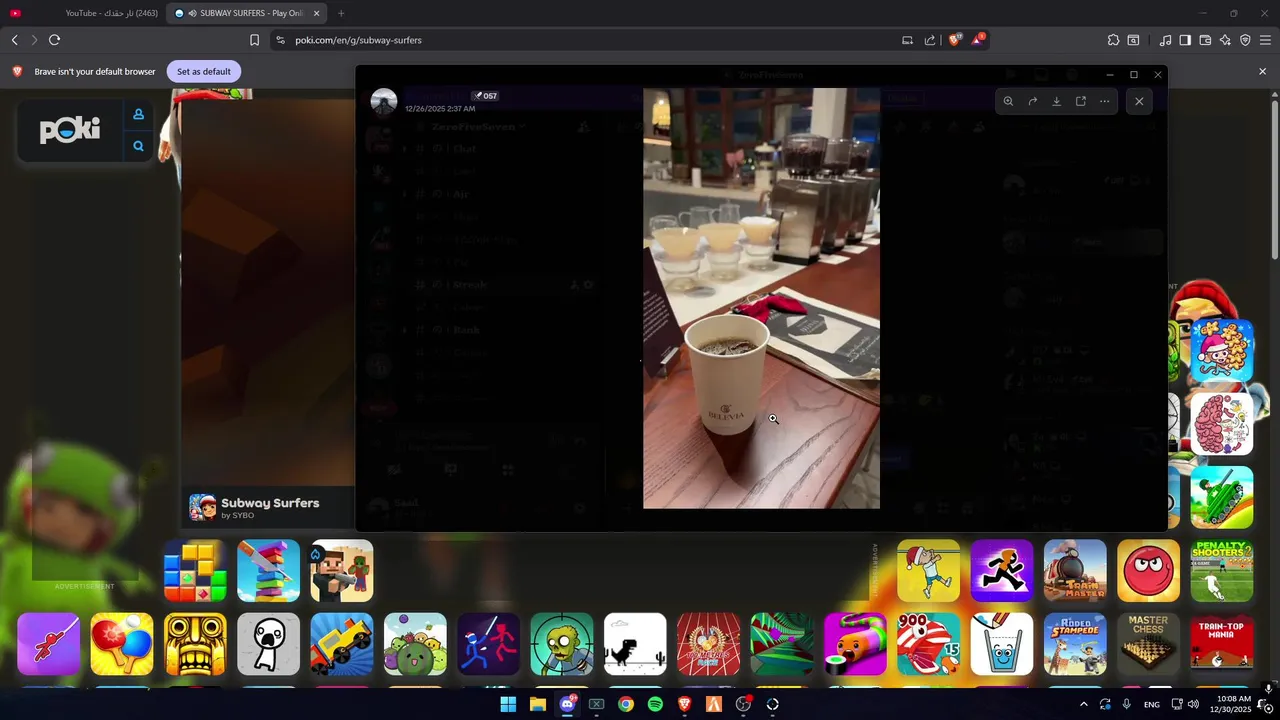Viewport: 1280px width, 720px height.
Task: Open the Chrome Dino game thumbnail
Action: point(635,644)
